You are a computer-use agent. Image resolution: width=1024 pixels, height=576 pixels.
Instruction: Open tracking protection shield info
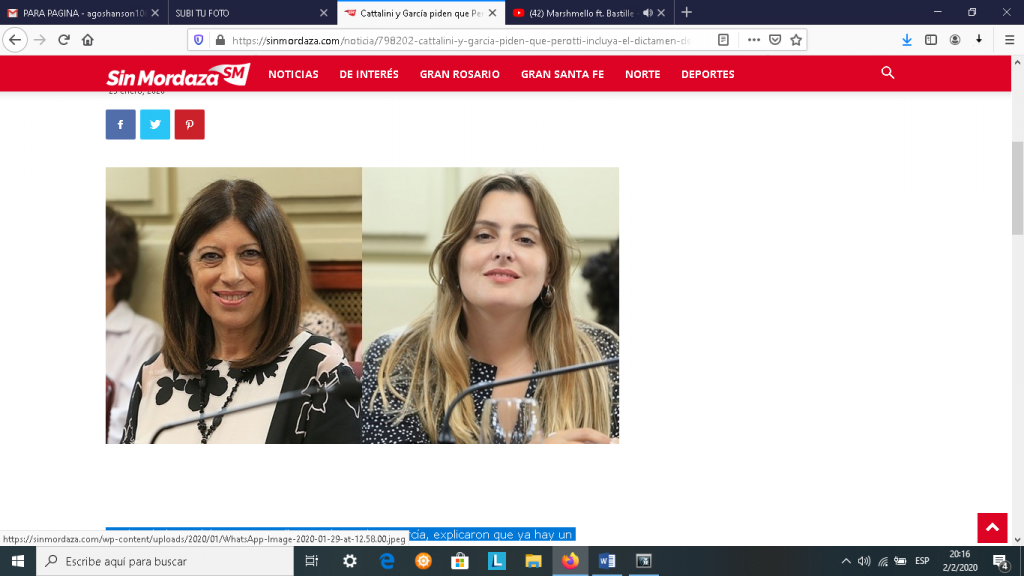[199, 40]
